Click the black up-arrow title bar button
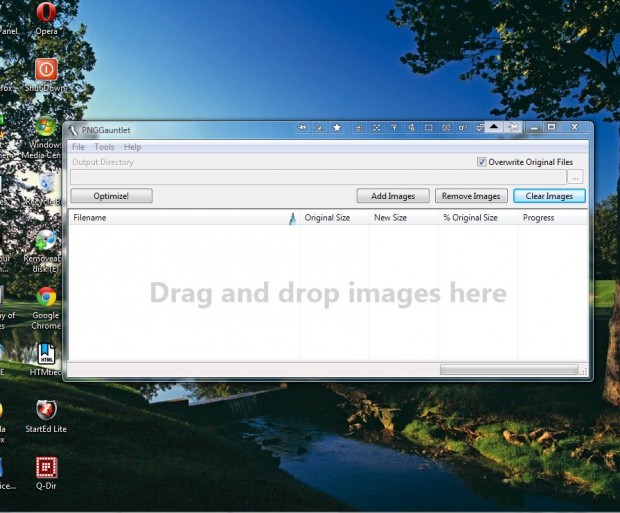Image resolution: width=620 pixels, height=513 pixels. pos(493,127)
